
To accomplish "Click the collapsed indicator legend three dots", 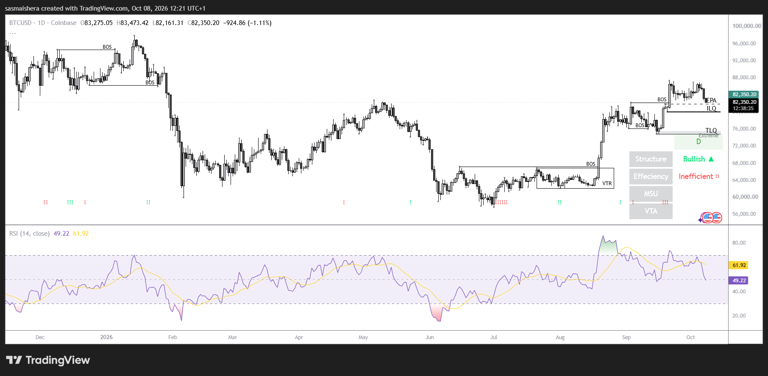I will click(12, 33).
